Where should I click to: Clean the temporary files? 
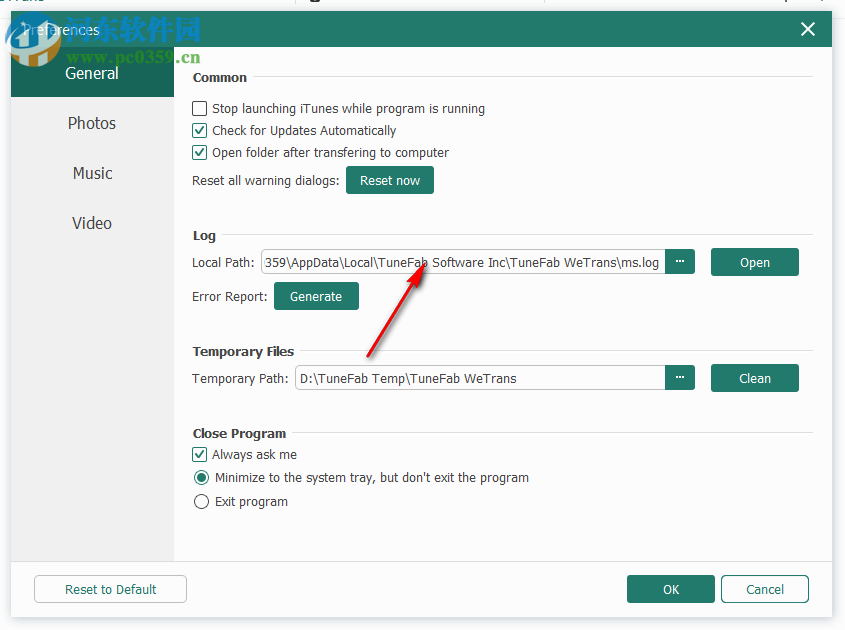pos(754,378)
